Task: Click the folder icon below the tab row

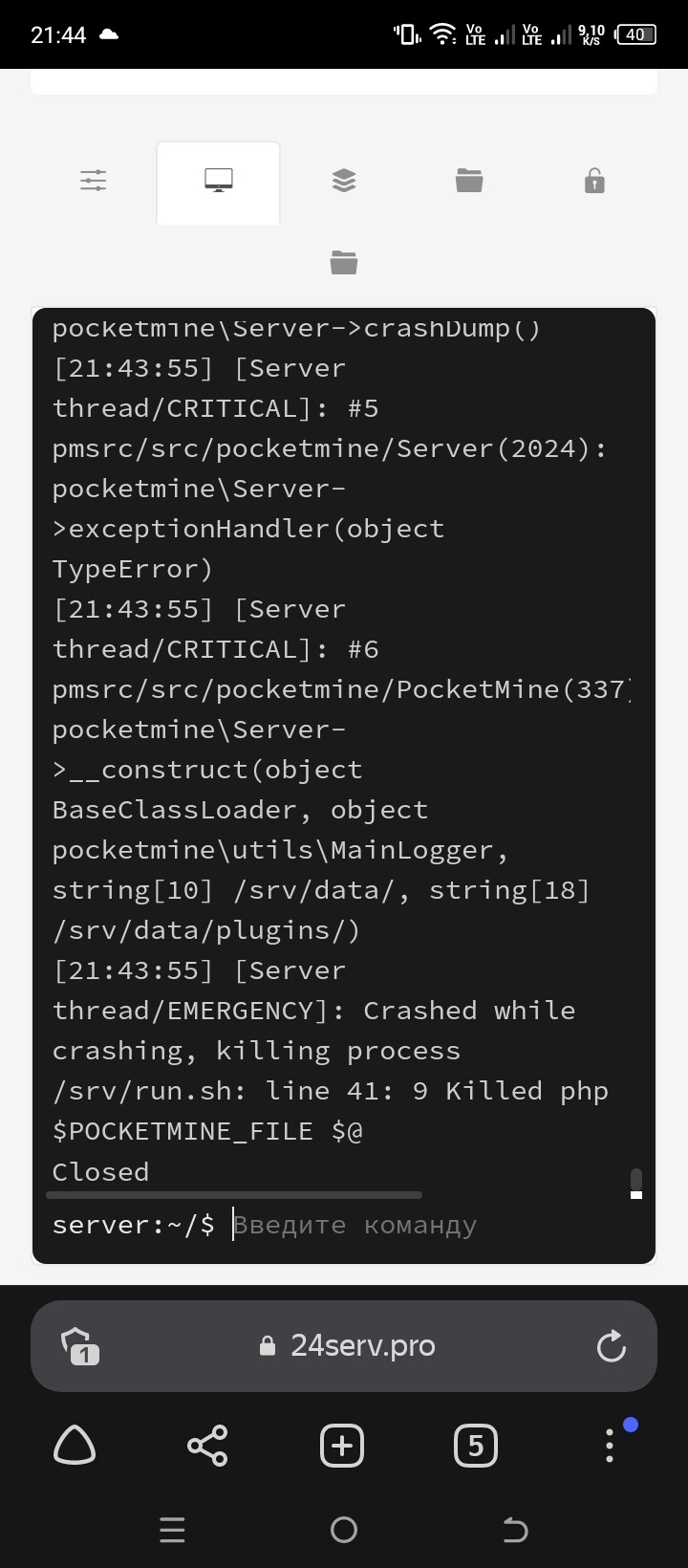Action: [344, 262]
